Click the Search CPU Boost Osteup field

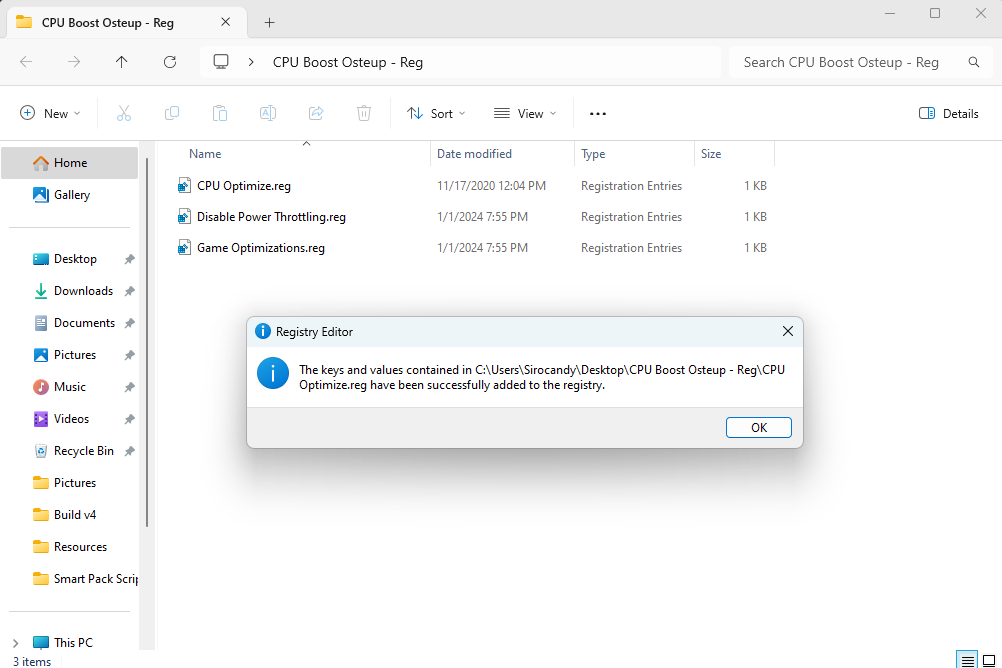848,62
